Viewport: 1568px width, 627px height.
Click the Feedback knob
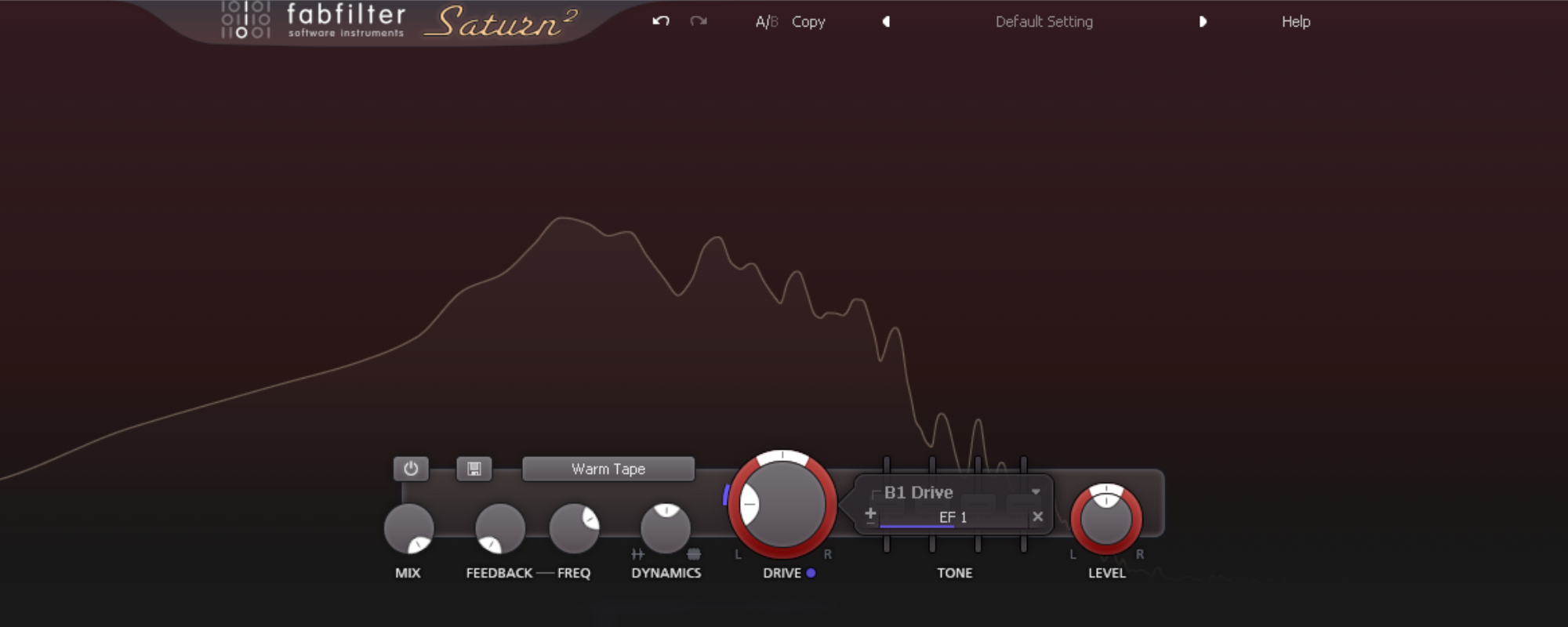[x=500, y=528]
